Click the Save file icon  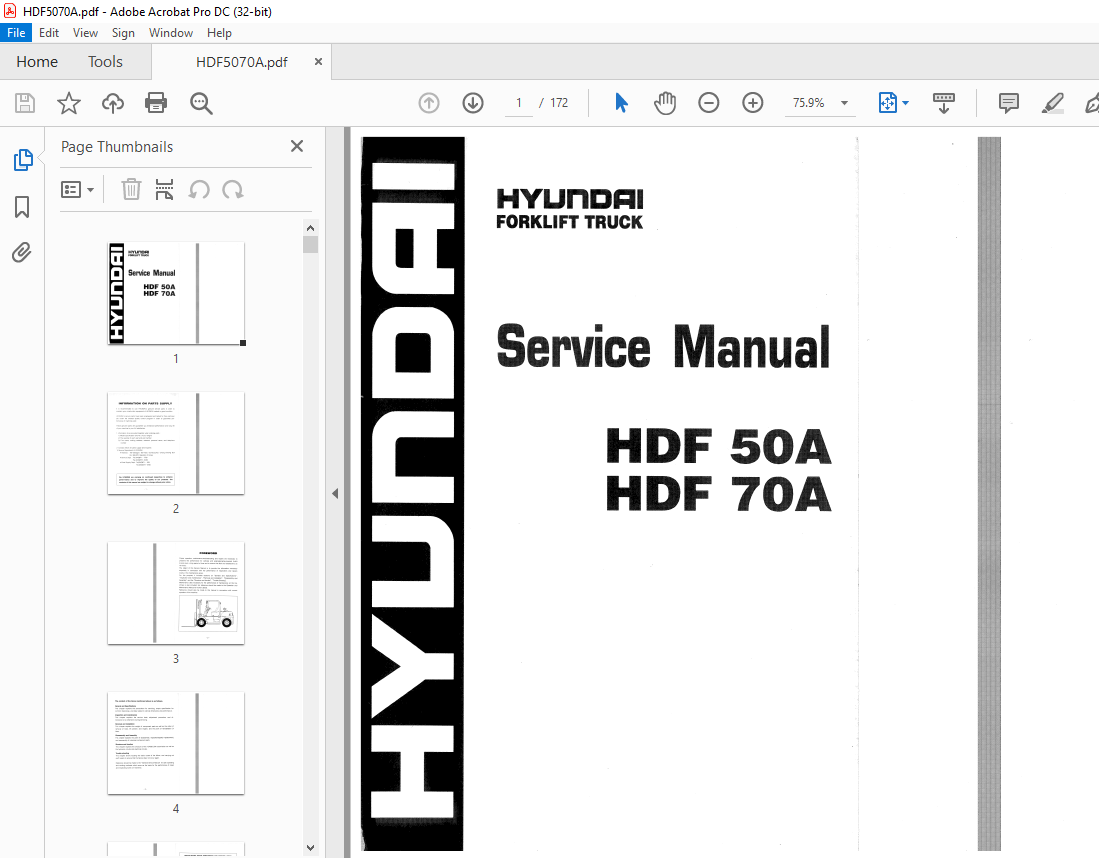tap(25, 103)
